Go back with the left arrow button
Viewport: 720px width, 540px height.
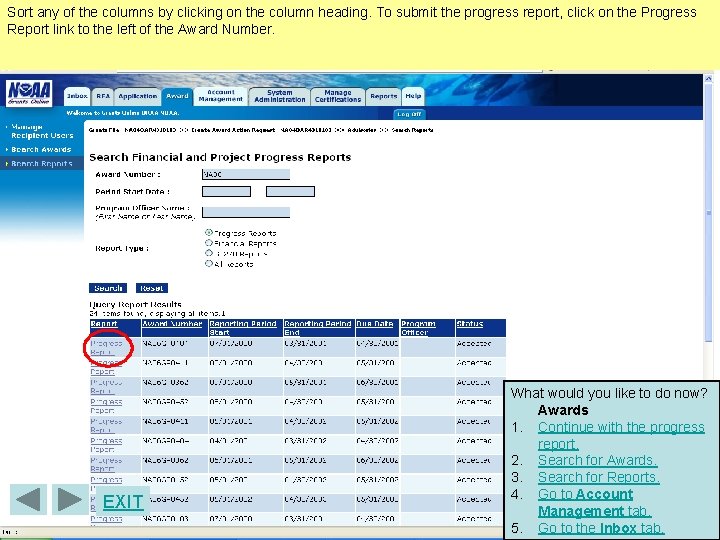[28, 499]
